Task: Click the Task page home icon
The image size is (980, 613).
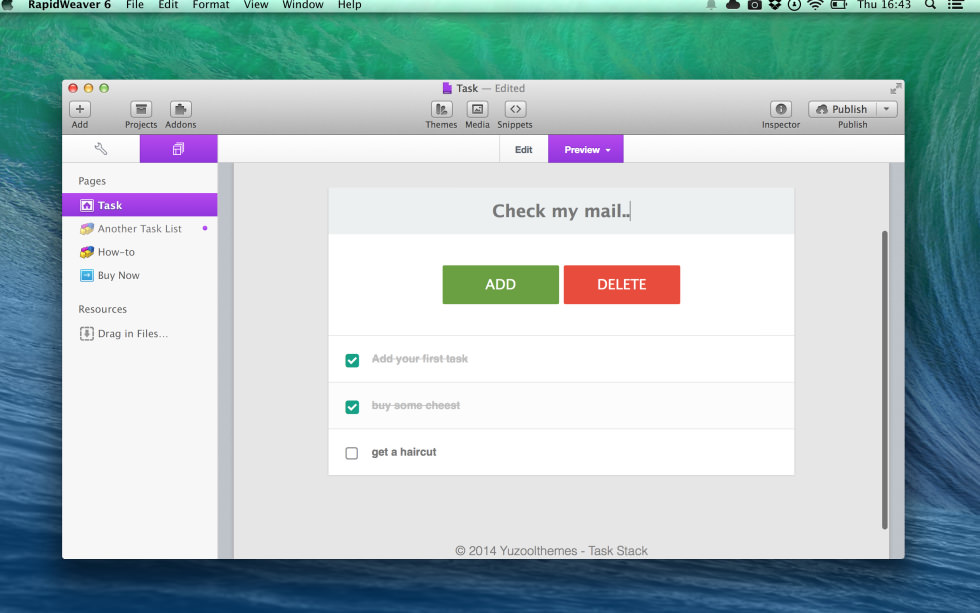Action: (87, 205)
